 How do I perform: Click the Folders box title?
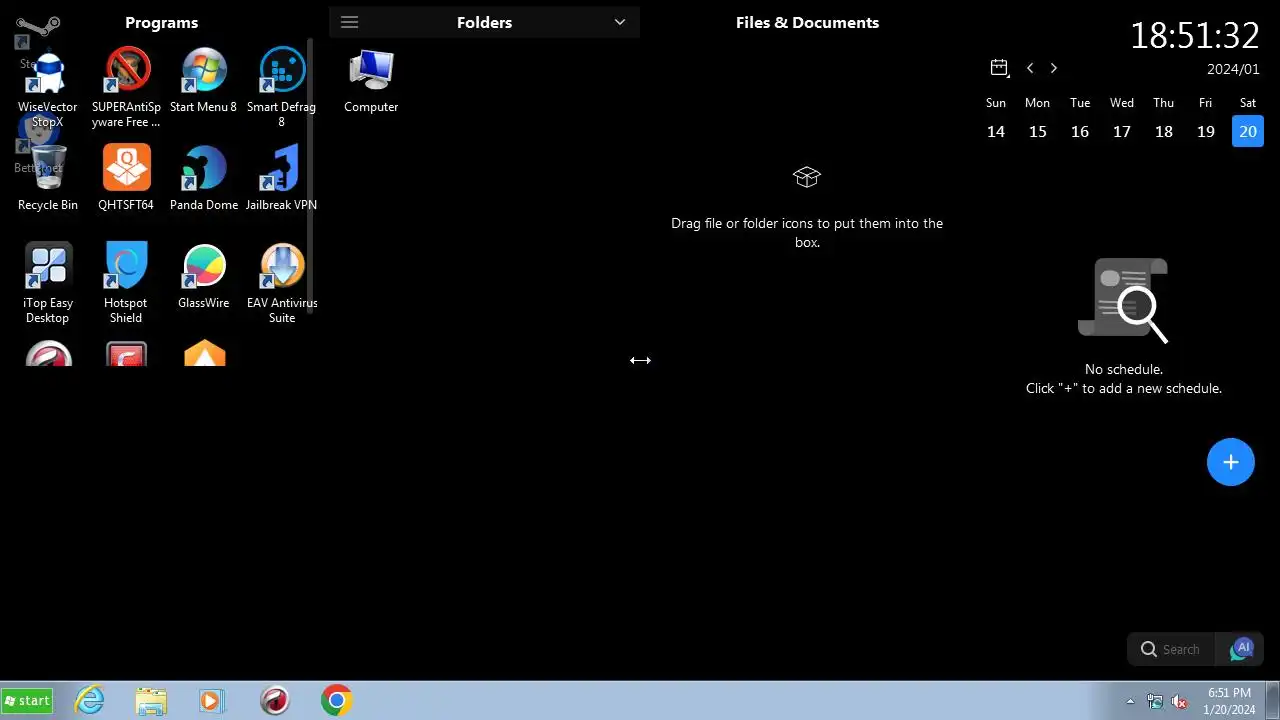click(x=484, y=22)
